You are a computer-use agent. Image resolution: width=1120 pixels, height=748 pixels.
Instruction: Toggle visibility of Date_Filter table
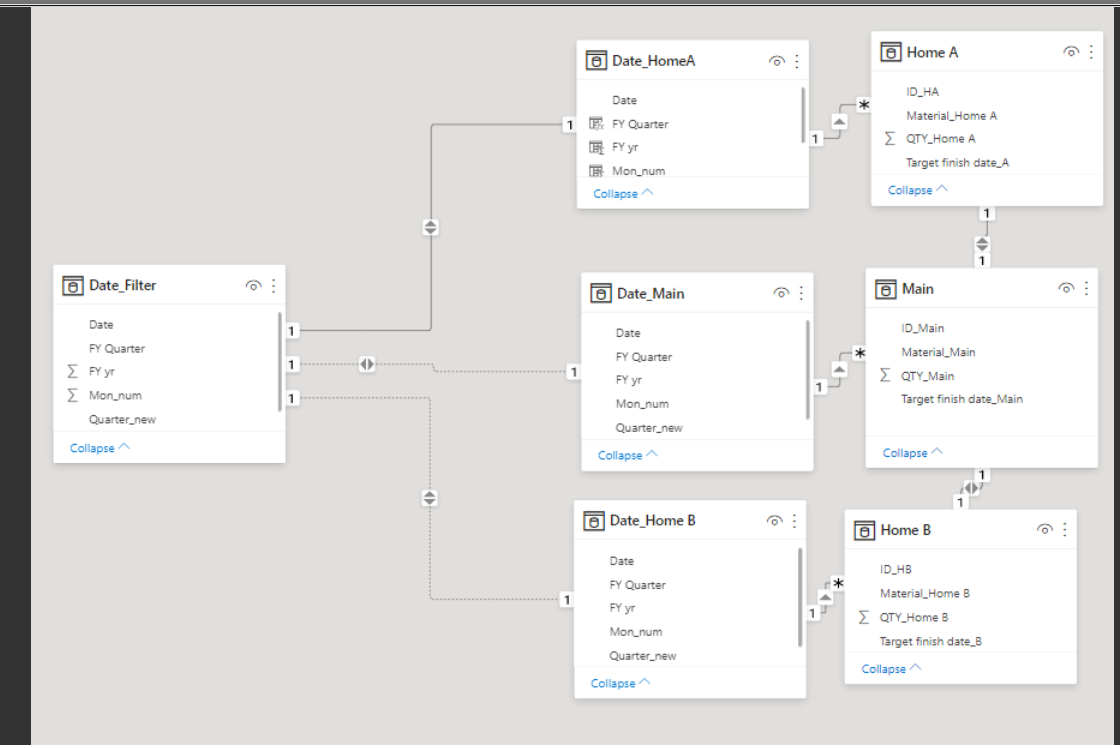pyautogui.click(x=253, y=286)
